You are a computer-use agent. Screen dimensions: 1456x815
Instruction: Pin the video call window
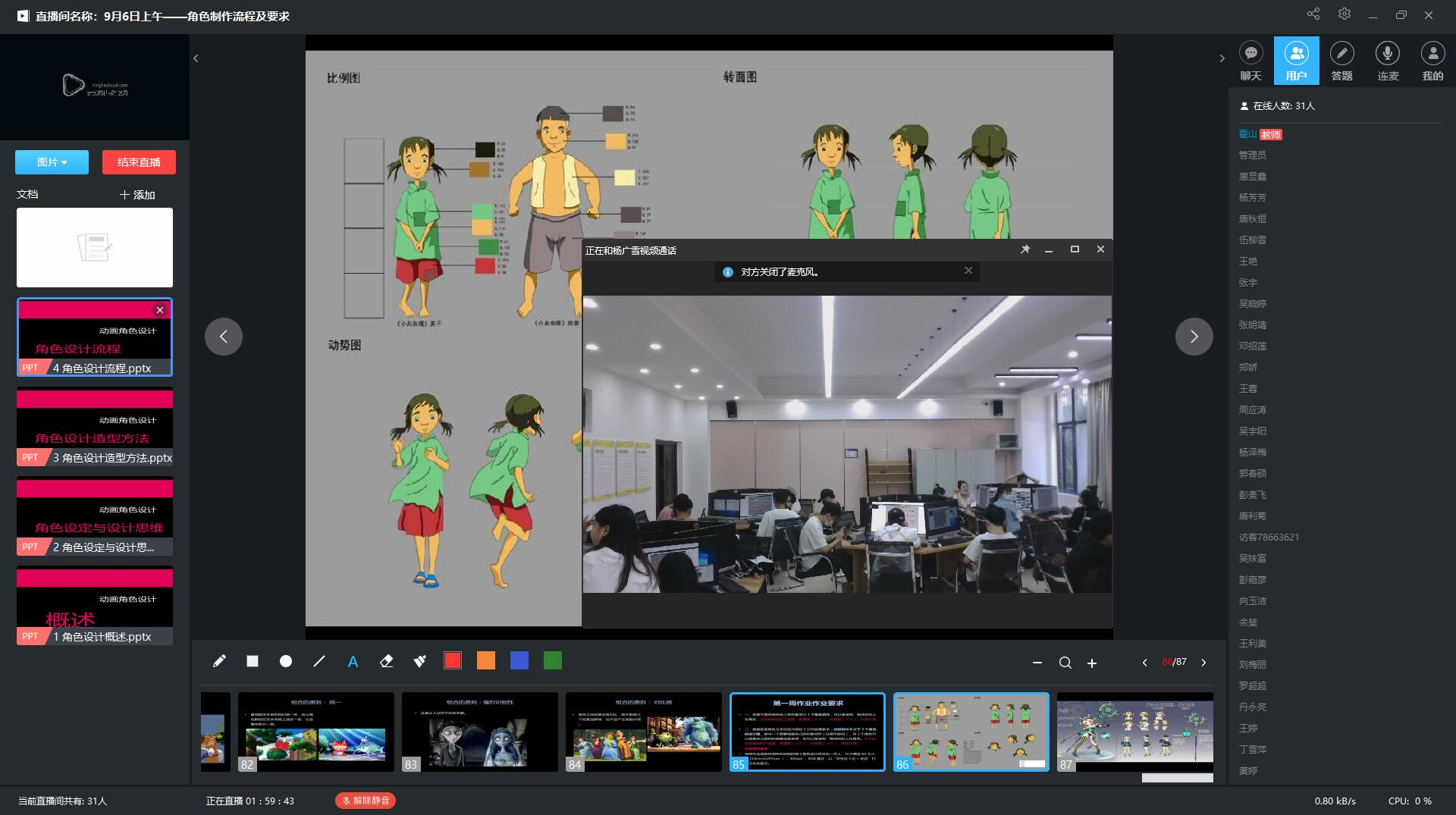(1025, 249)
